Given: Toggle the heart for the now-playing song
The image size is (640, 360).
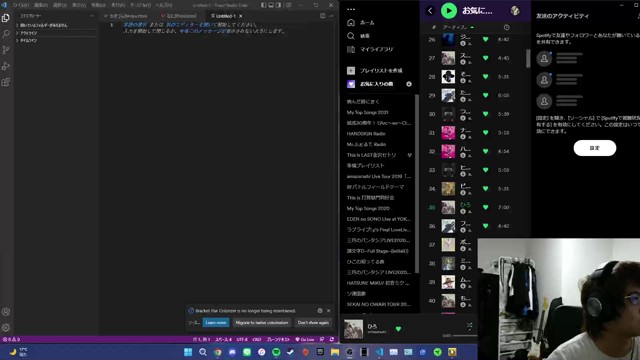Looking at the screenshot, I should (x=398, y=329).
